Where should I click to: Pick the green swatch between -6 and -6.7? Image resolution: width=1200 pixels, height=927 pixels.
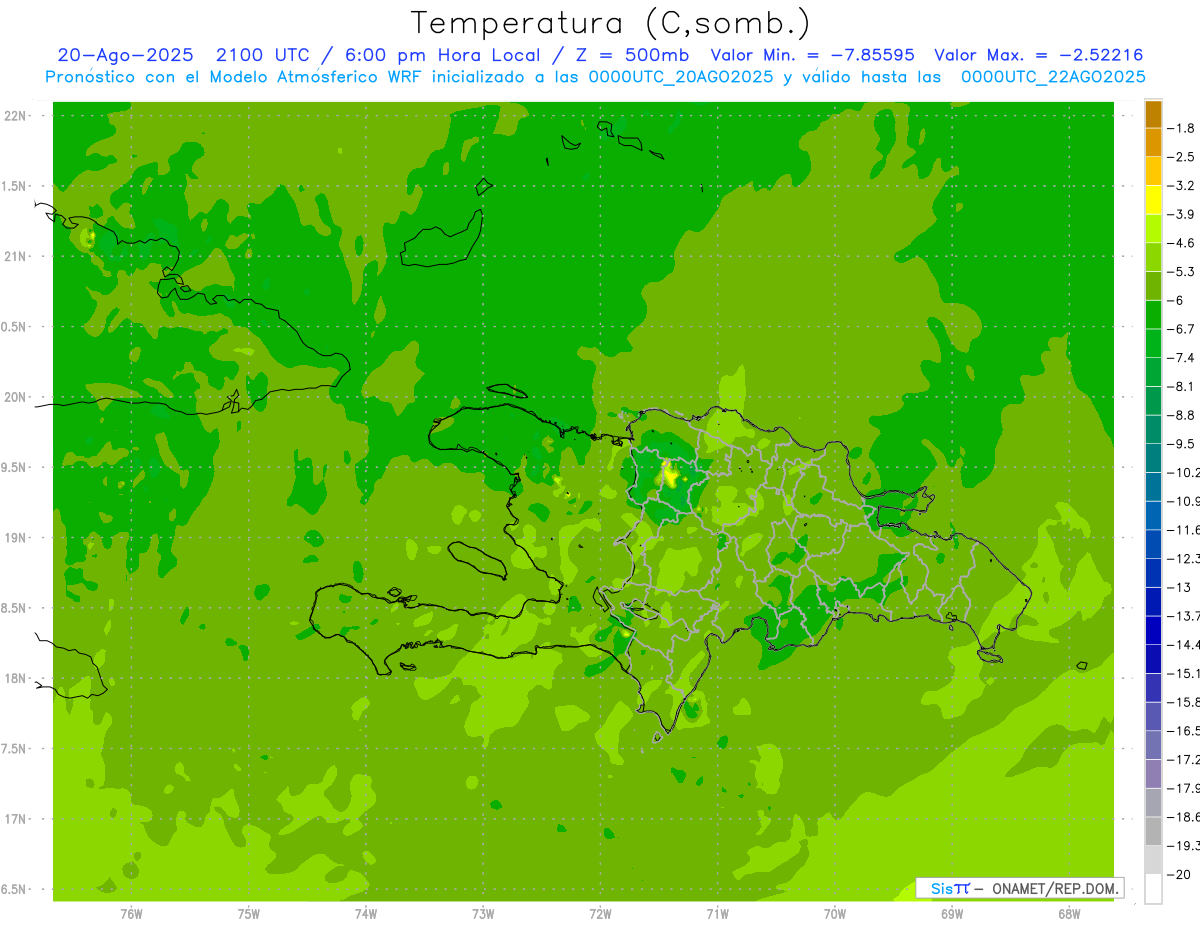tap(1154, 315)
